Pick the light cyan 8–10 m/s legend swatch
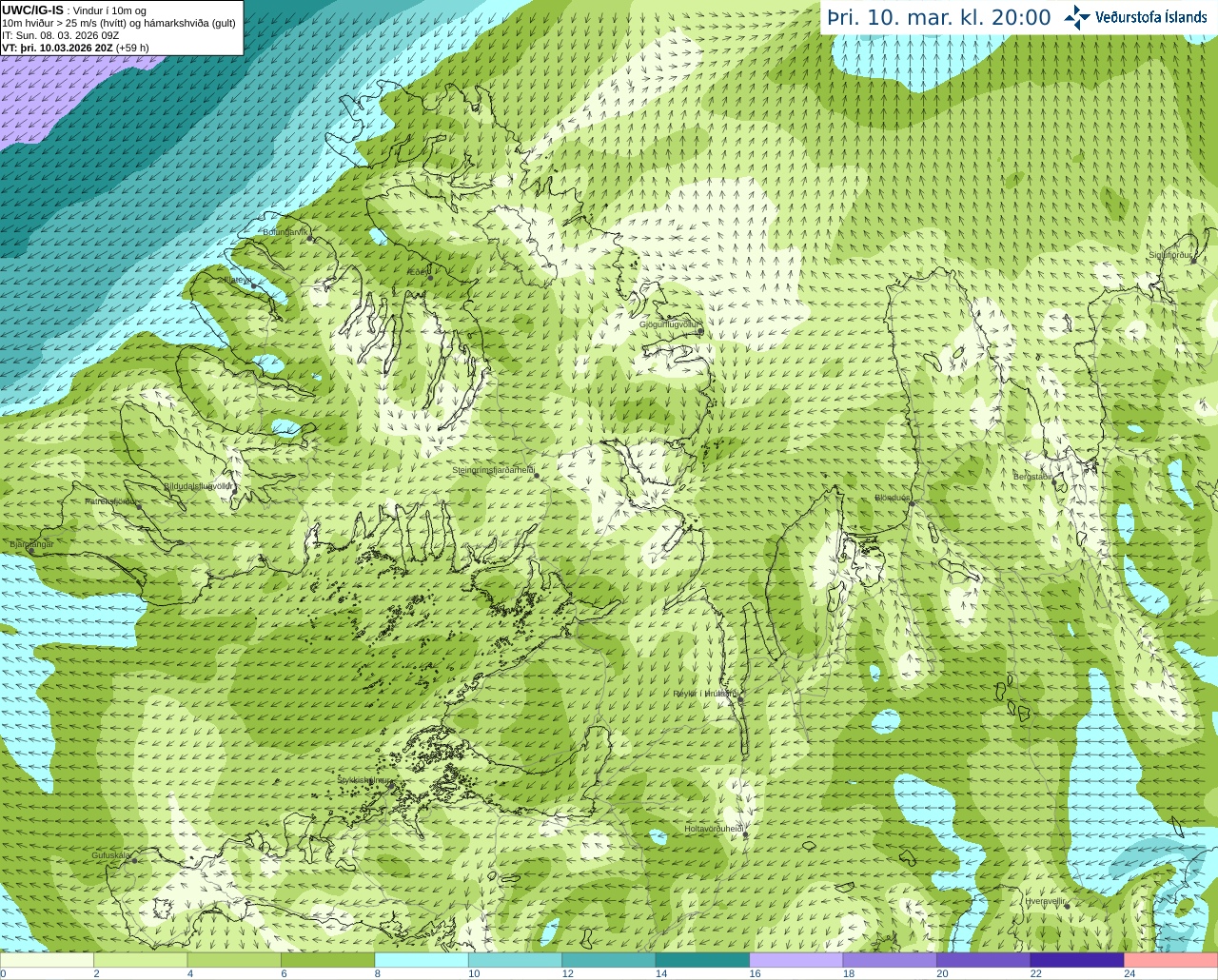 (x=422, y=960)
